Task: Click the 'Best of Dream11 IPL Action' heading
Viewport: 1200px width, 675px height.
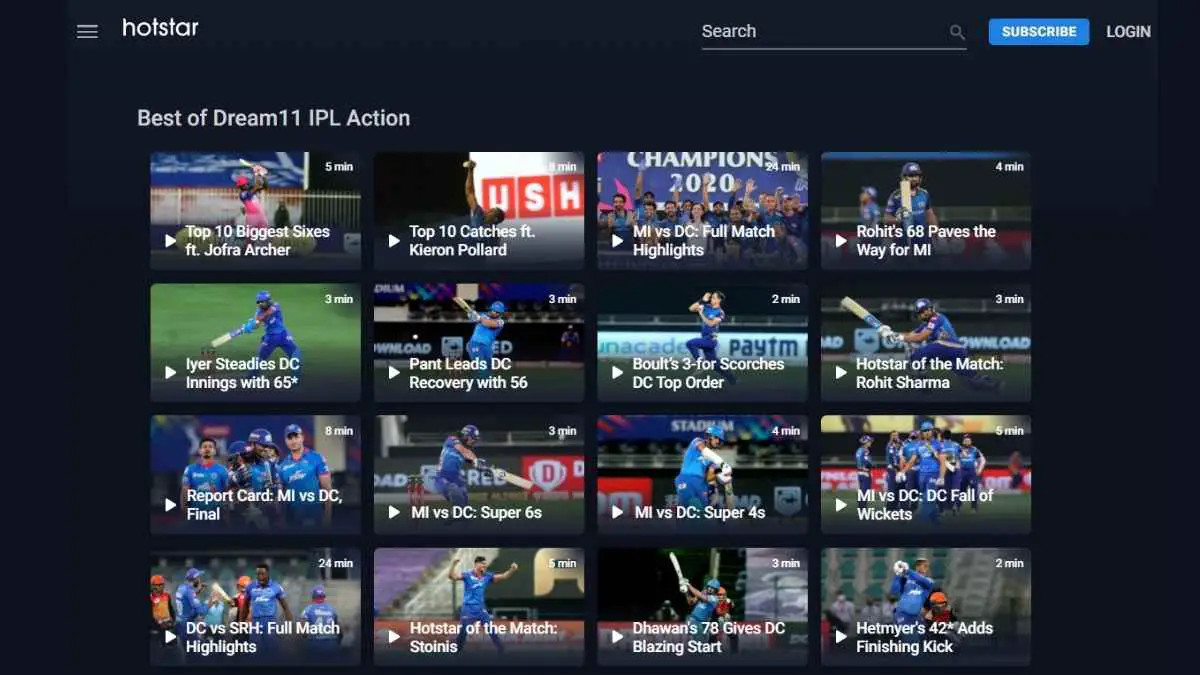Action: tap(273, 118)
